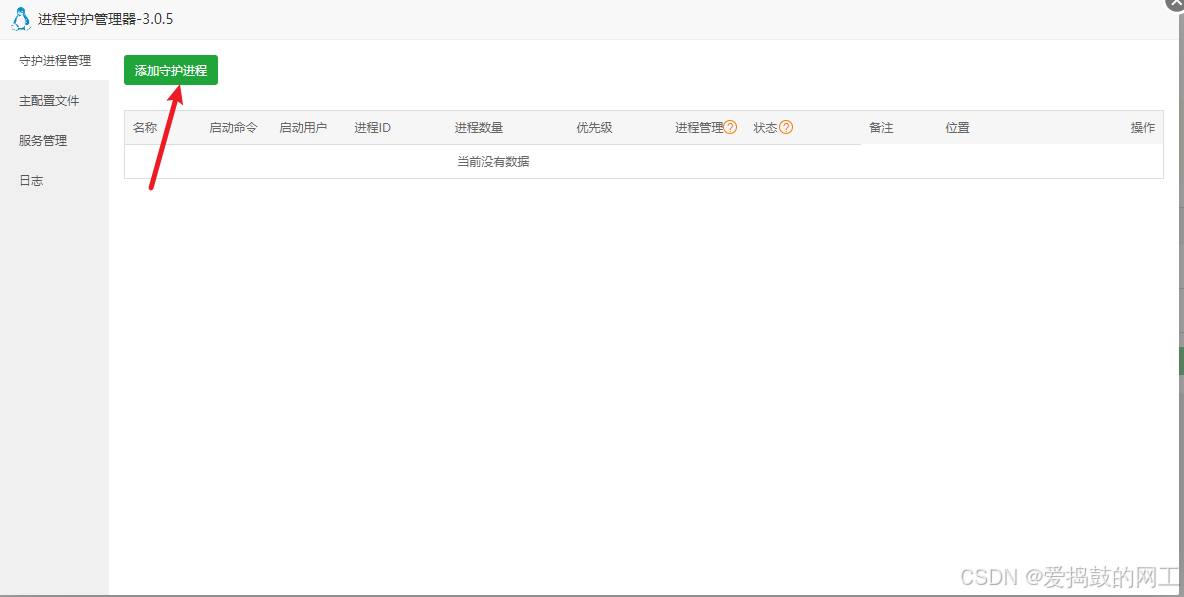The height and width of the screenshot is (597, 1184).
Task: Click help icon next to 进程管理
Action: click(730, 128)
